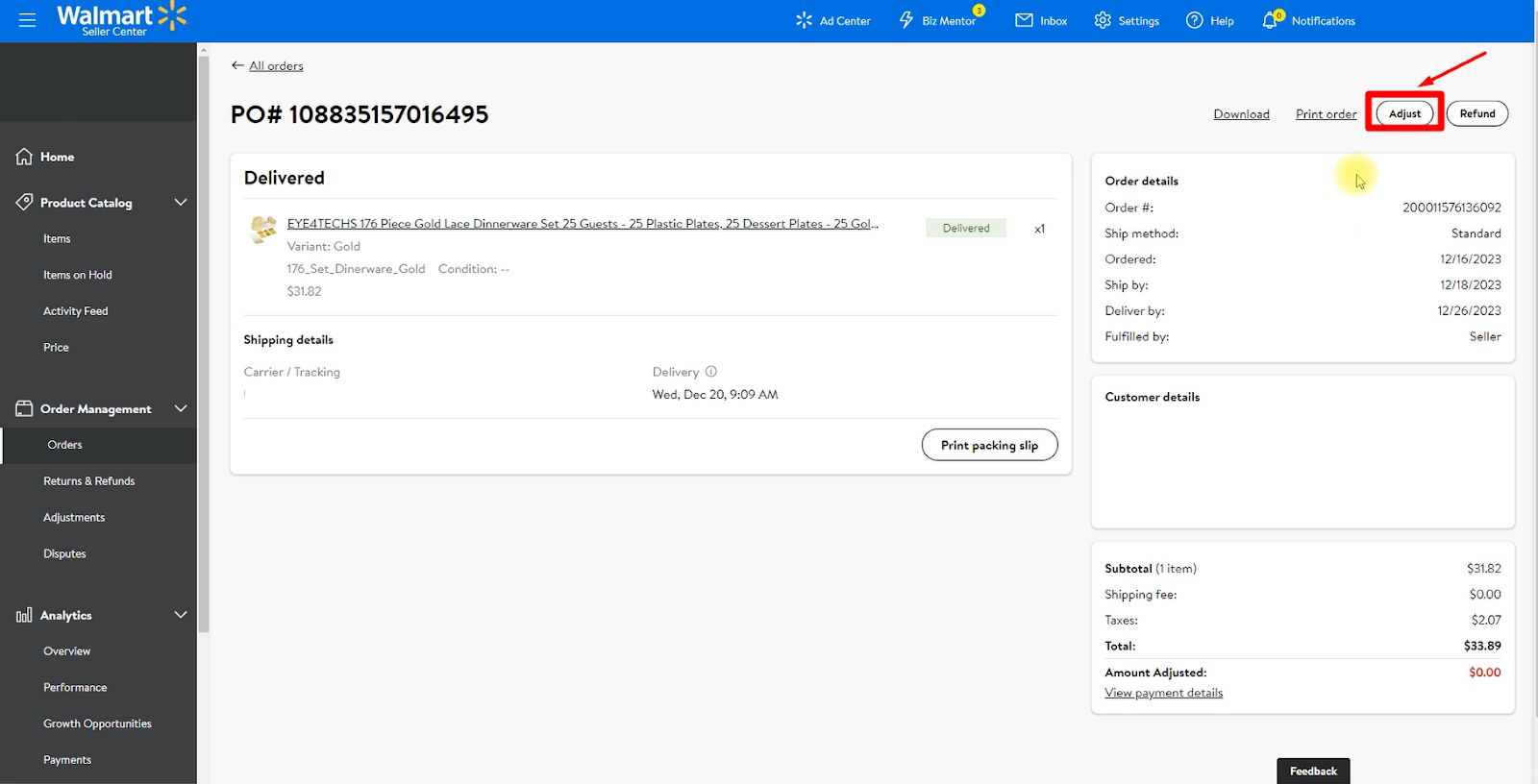Click the sidebar vertical scrollbar
This screenshot has height=784, width=1538.
point(203,344)
